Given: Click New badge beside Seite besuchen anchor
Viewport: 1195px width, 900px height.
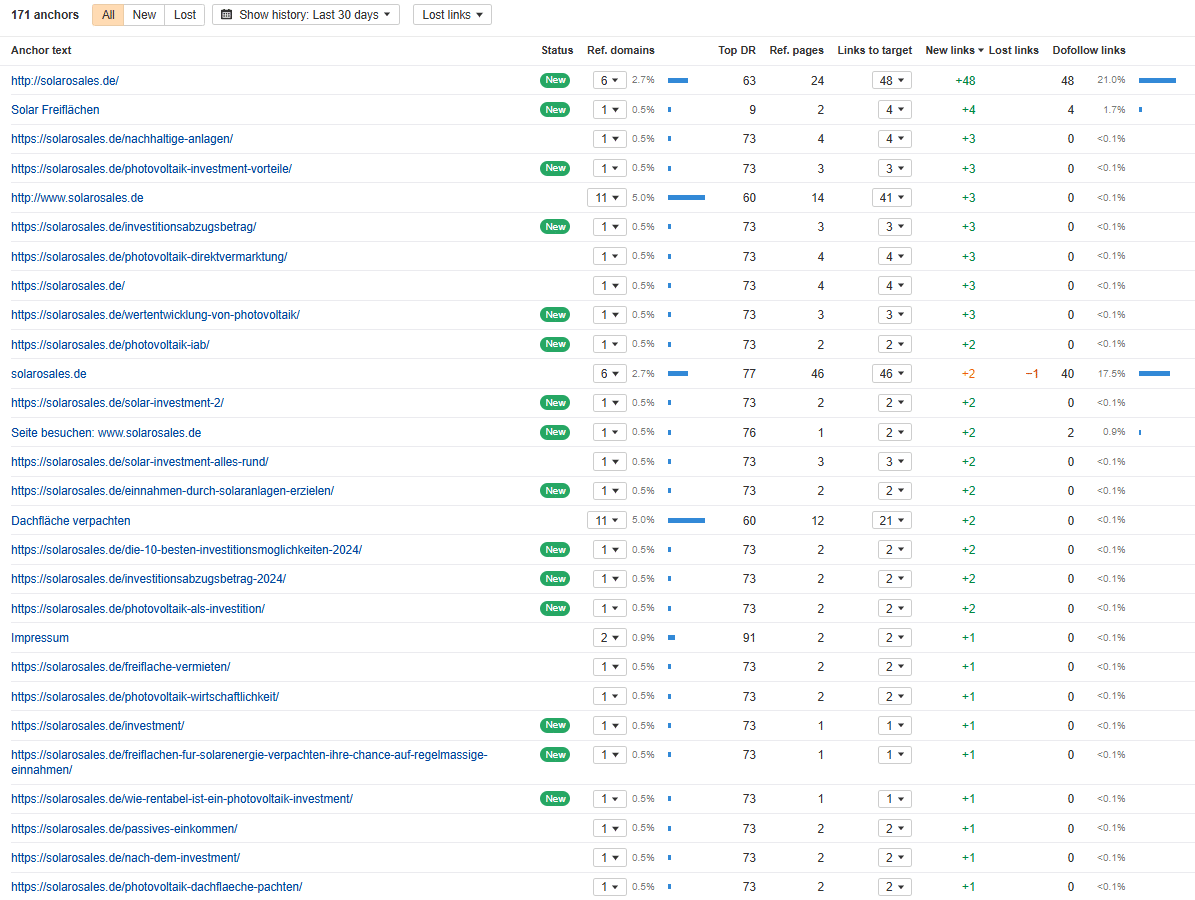Looking at the screenshot, I should click(x=555, y=433).
